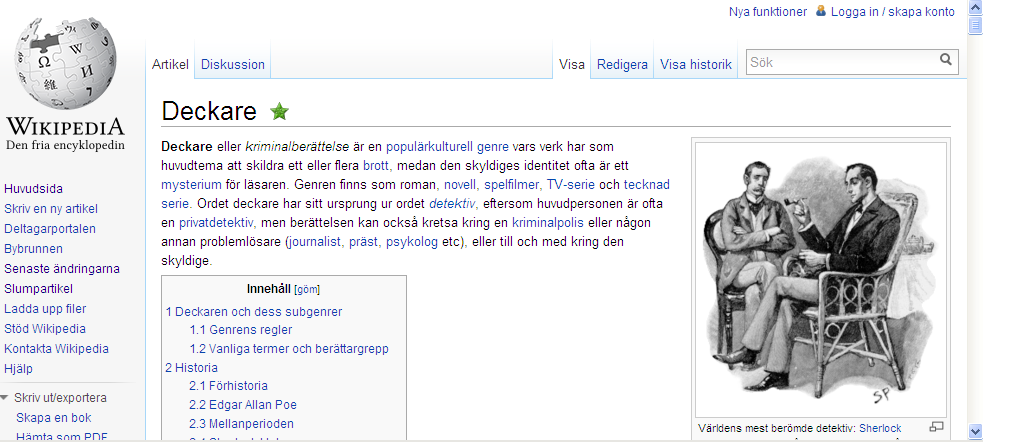Screen dimensions: 1024x442
Task: Open Hjälp in sidebar
Action: [18, 368]
